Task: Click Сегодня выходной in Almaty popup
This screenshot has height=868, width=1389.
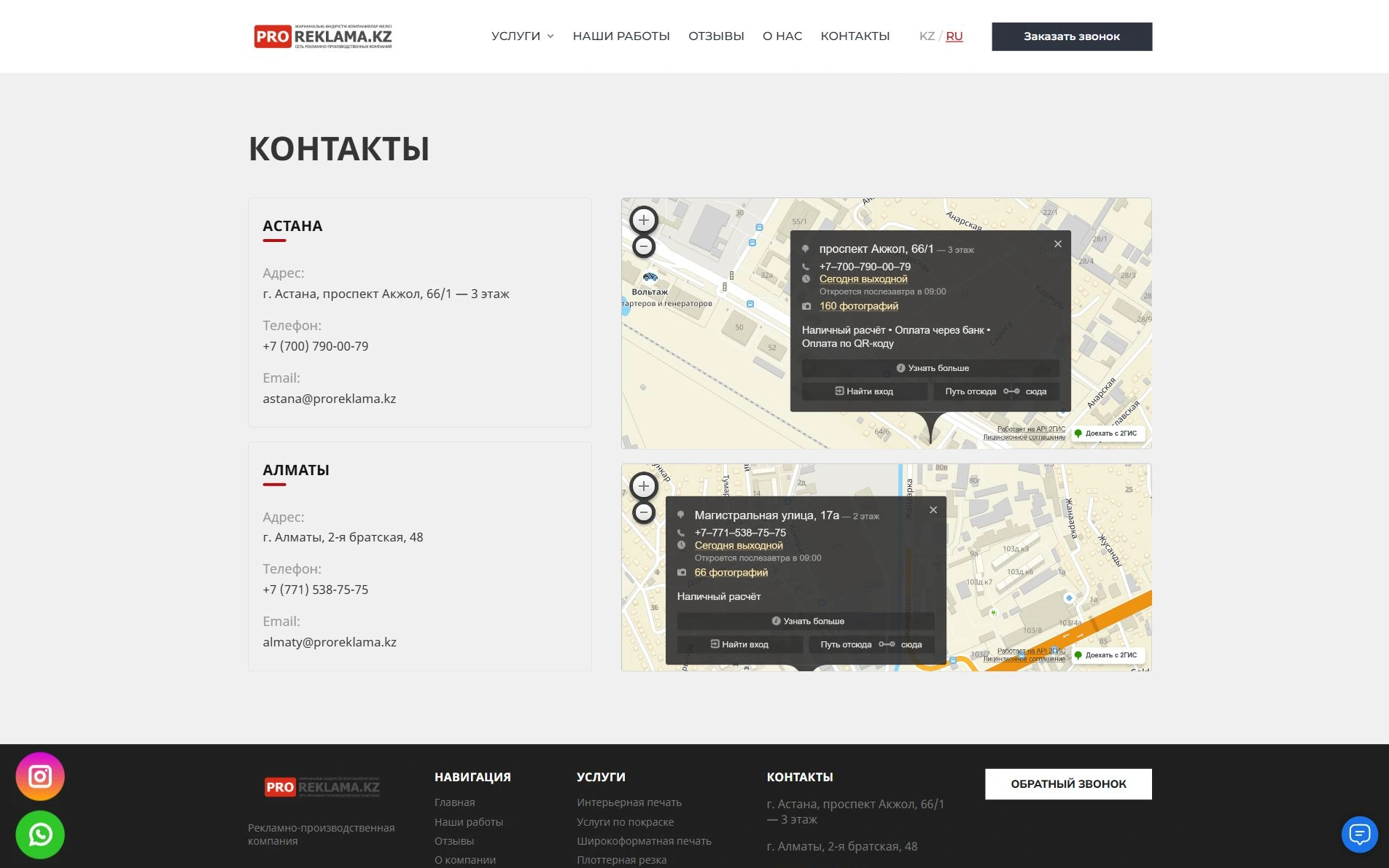Action: (x=739, y=545)
